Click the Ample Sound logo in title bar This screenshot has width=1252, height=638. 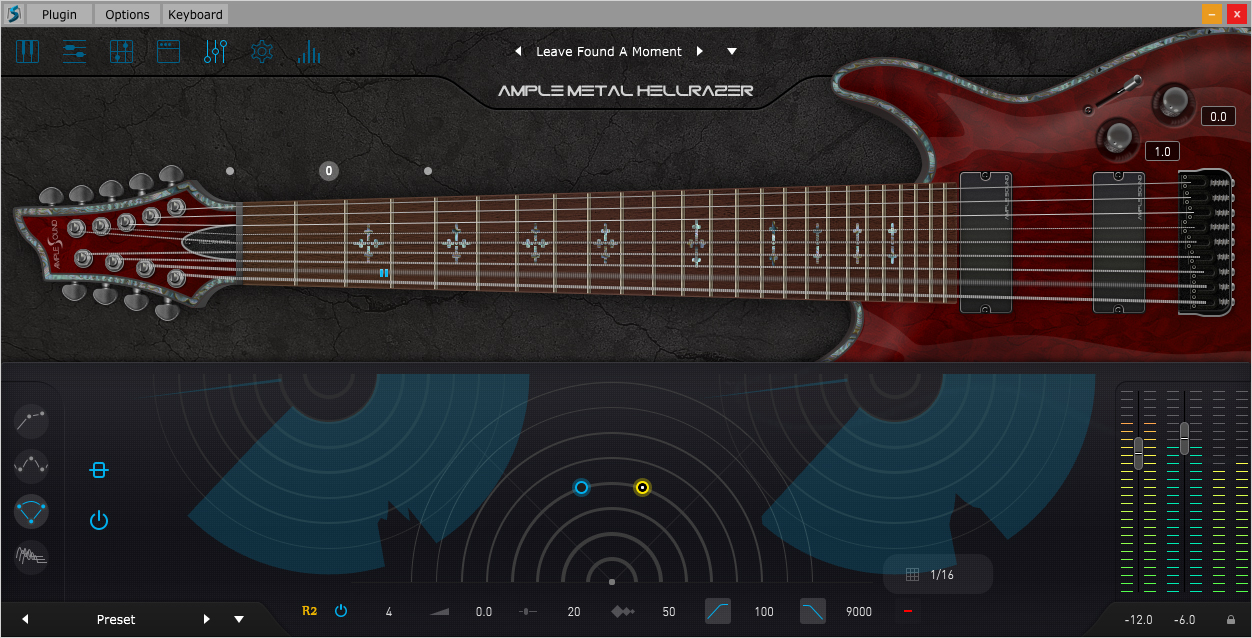[x=15, y=14]
